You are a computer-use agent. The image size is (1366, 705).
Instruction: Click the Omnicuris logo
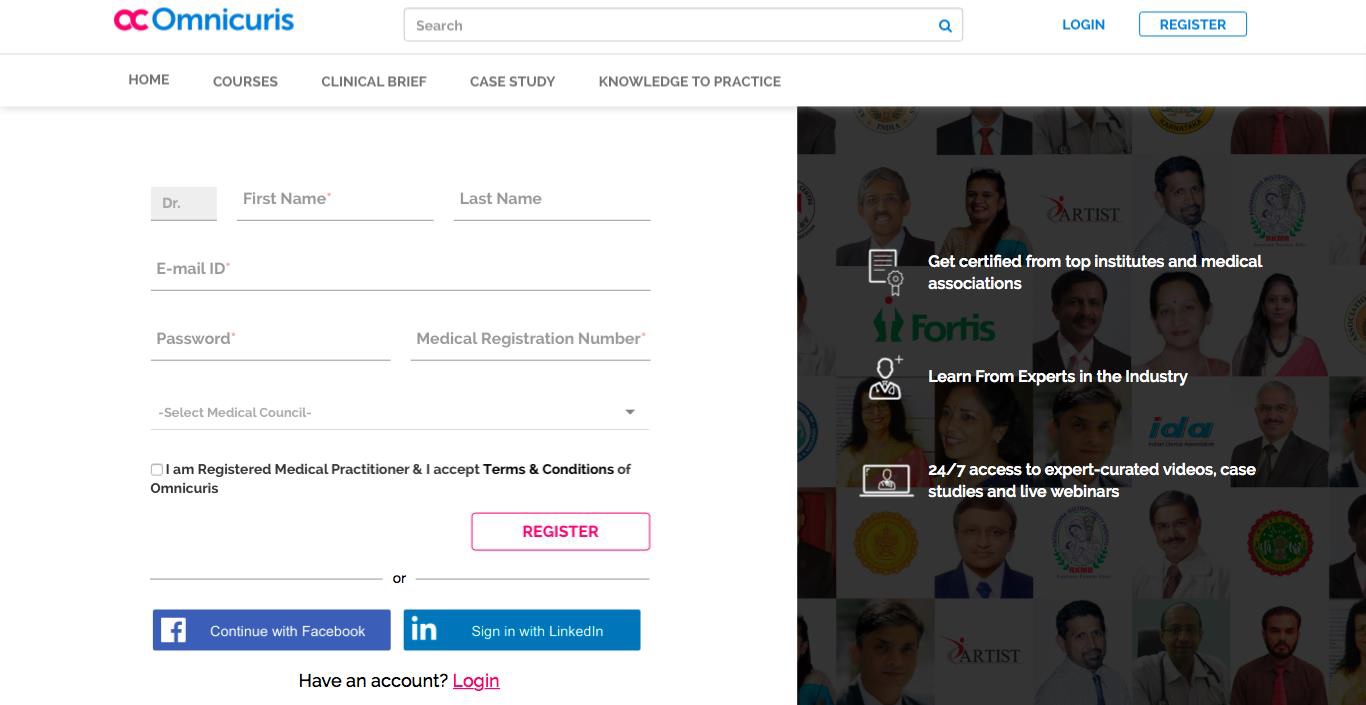pos(204,20)
